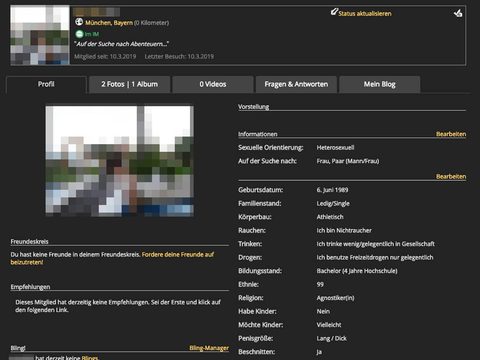Click the "Sexuelle Orientierung:" label
This screenshot has width=480, height=360.
[x=271, y=148]
